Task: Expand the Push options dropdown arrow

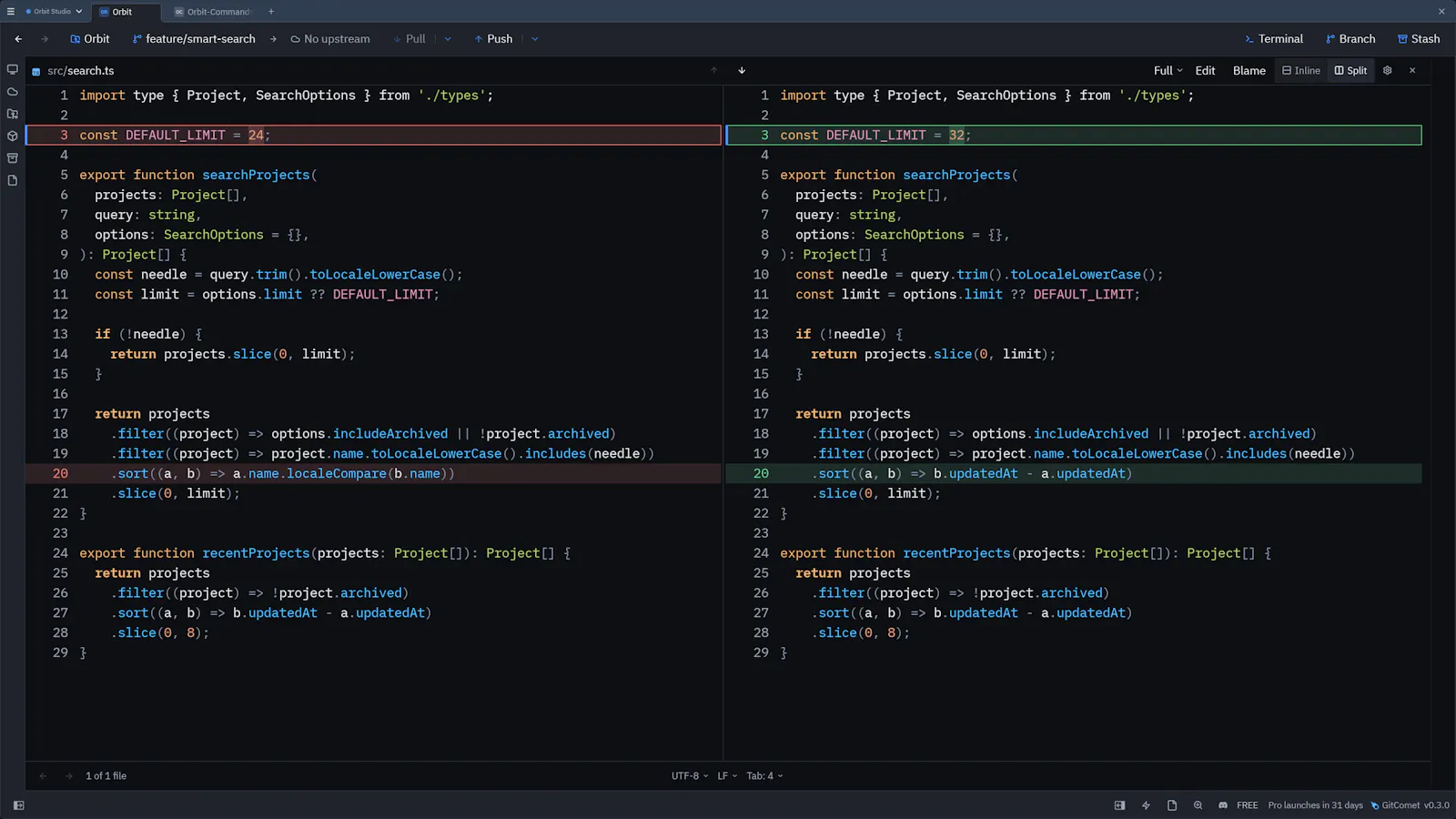Action: (535, 39)
